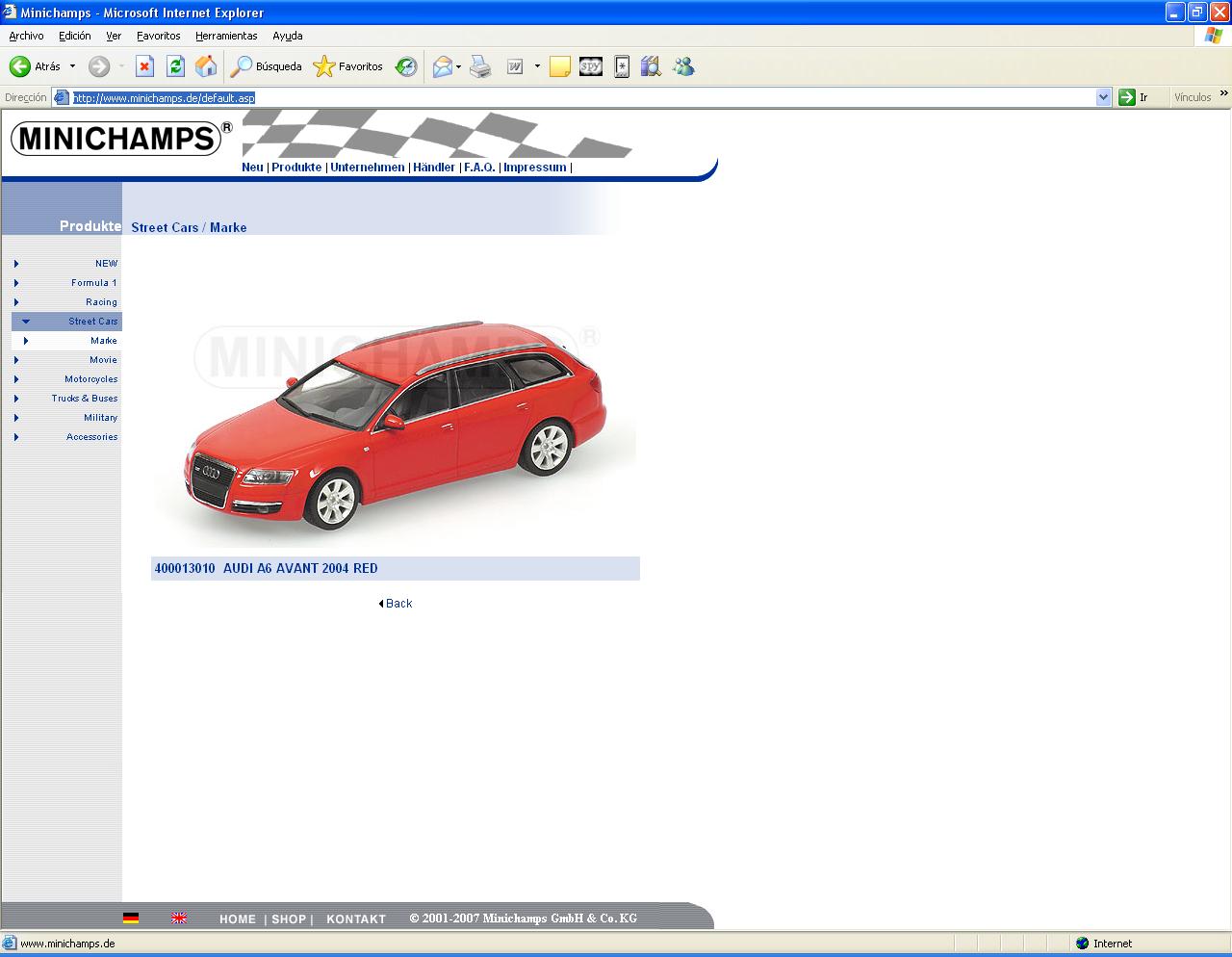Click the red Audi A6 Avant image
This screenshot has width=1232, height=957.
[x=396, y=428]
